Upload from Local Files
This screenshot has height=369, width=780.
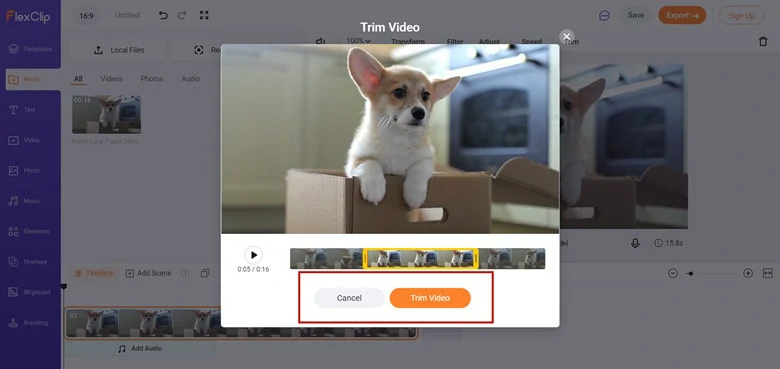(119, 50)
